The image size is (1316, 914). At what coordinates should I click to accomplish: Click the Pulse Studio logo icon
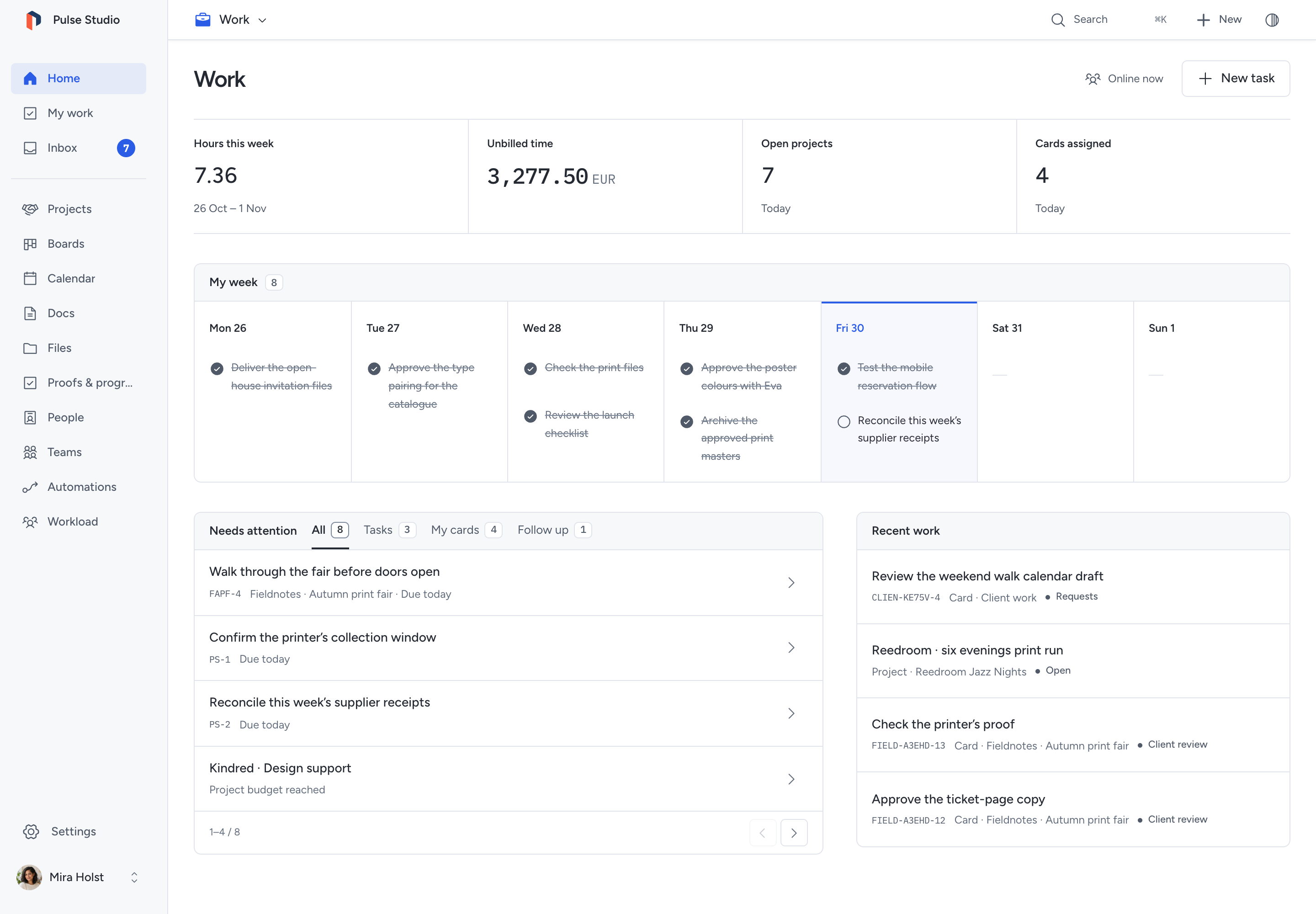[33, 20]
